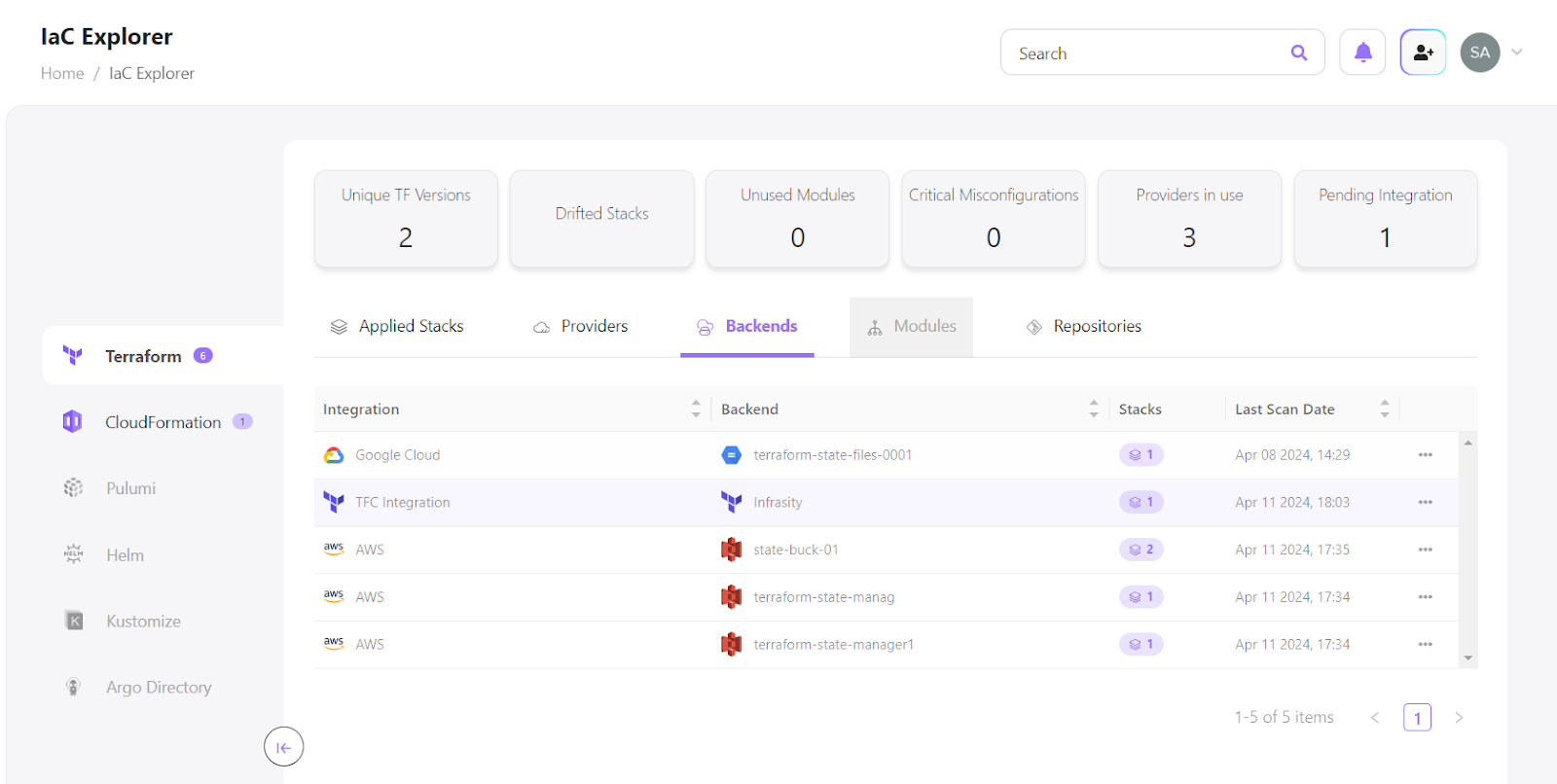Open more options for terraform-state-manager1 row

pos(1425,644)
